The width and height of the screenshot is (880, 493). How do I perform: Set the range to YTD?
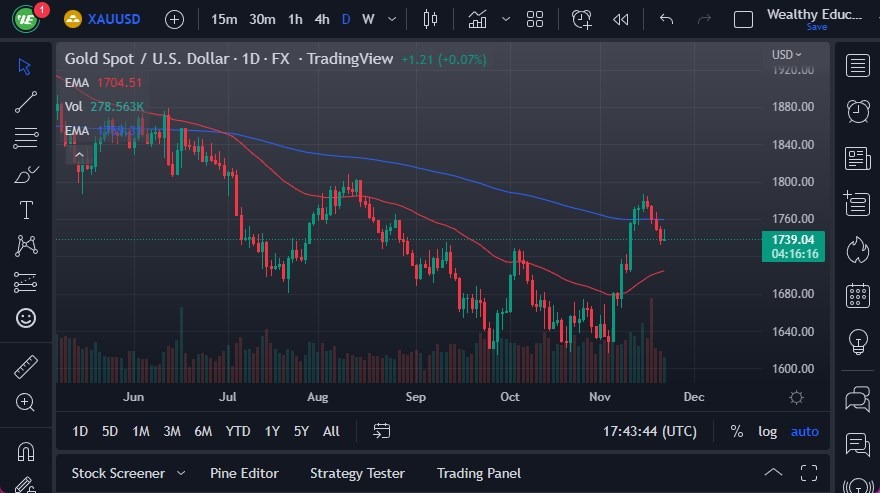point(238,431)
